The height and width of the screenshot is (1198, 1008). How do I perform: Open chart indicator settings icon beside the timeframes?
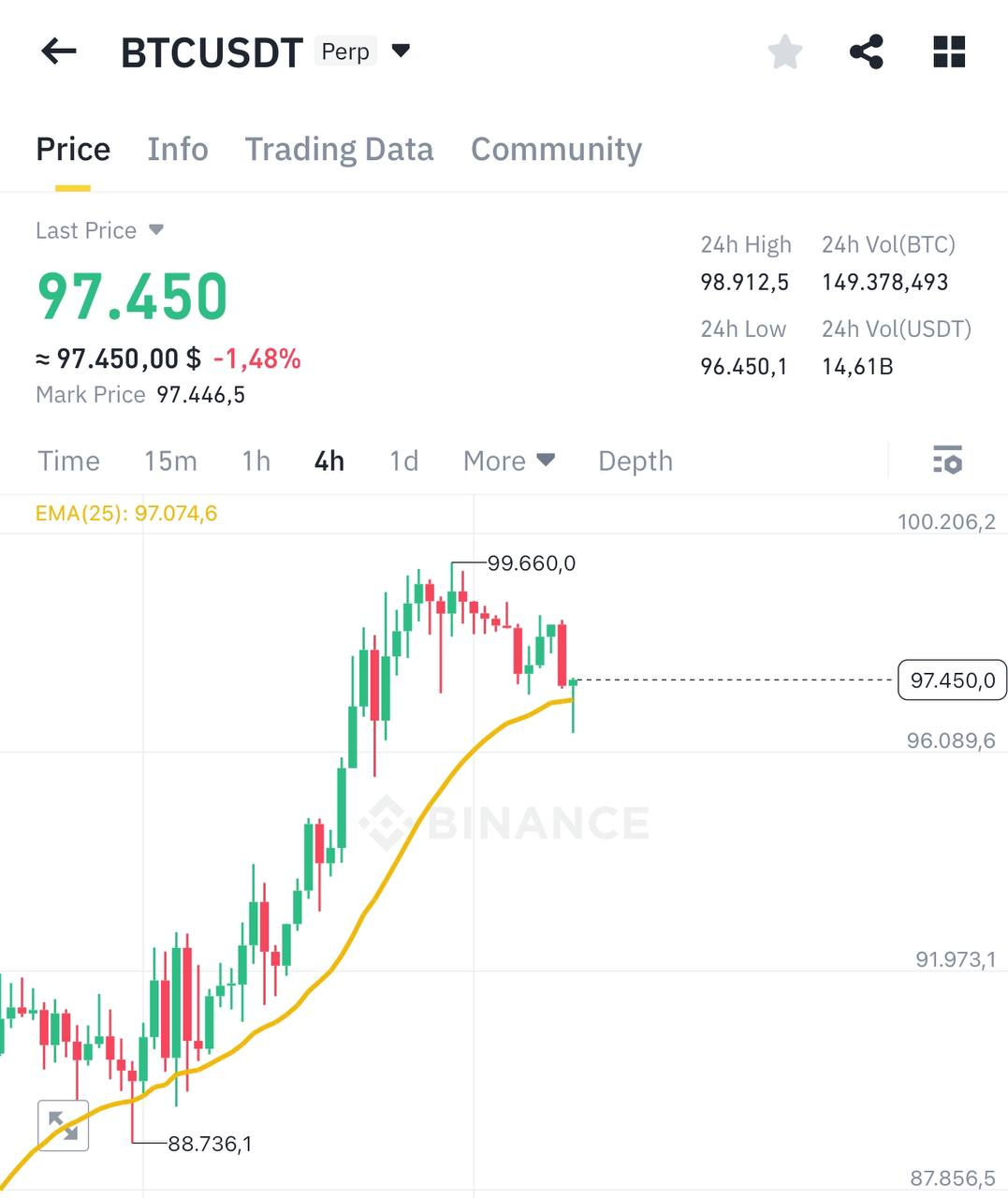point(948,460)
